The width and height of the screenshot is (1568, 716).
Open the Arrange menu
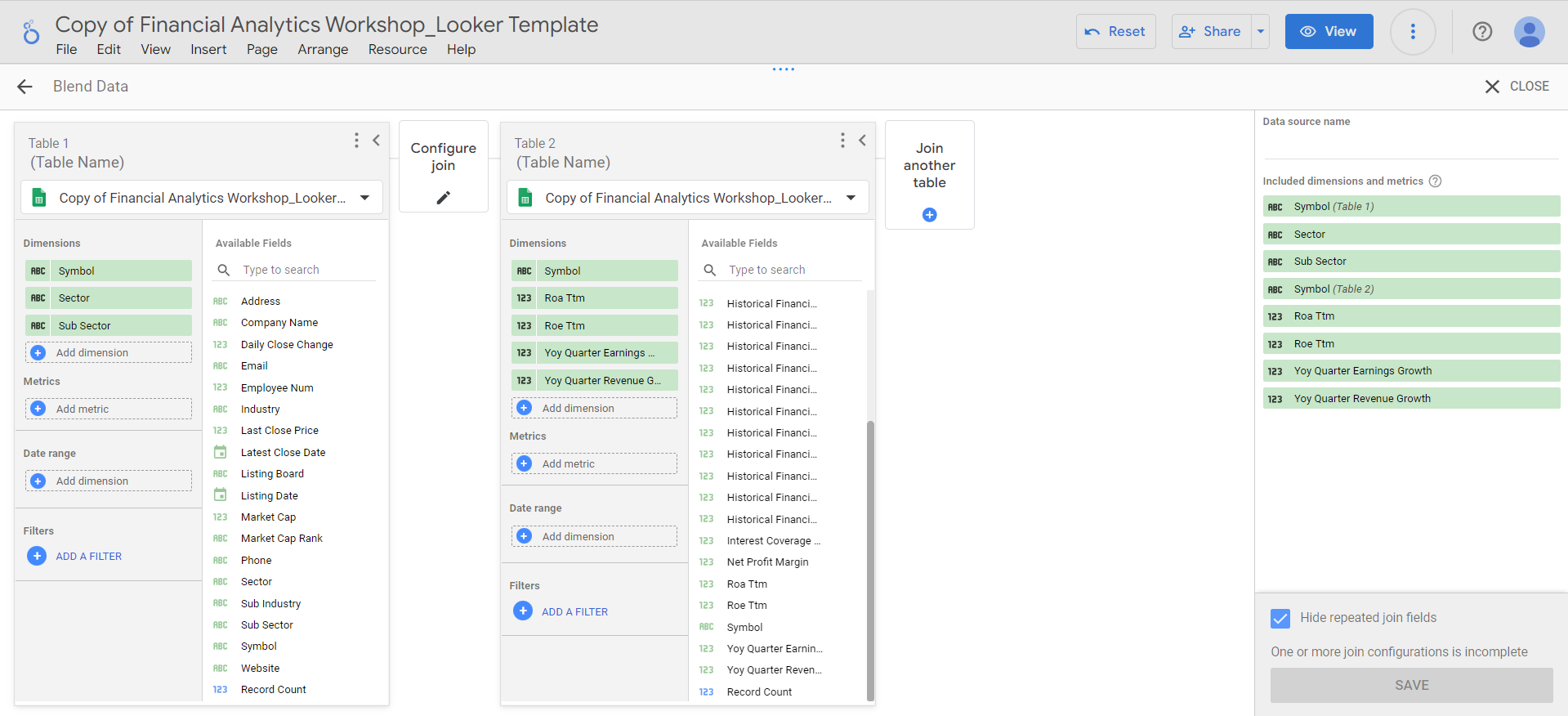coord(323,50)
